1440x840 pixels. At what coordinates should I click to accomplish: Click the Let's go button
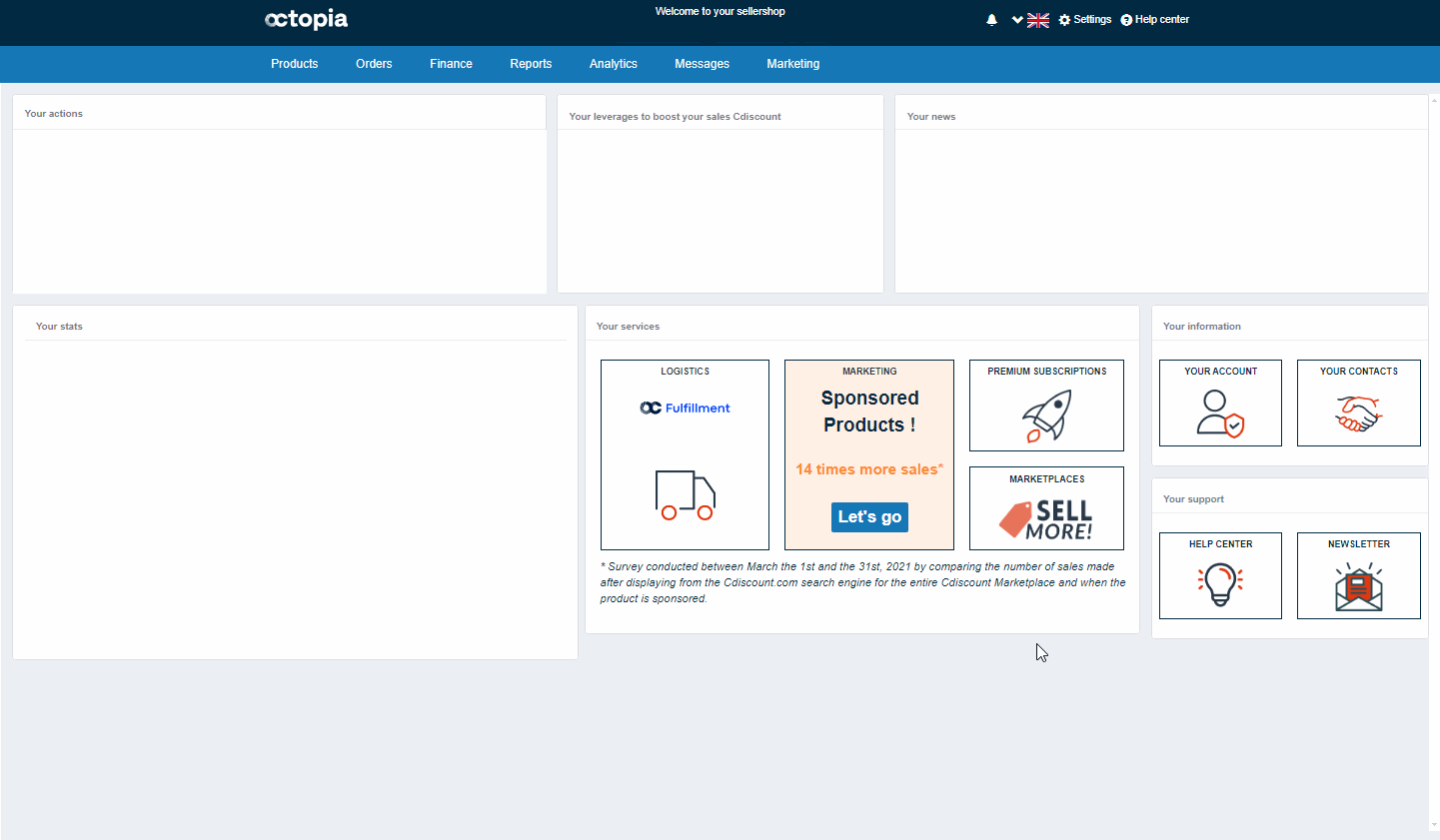pos(869,517)
